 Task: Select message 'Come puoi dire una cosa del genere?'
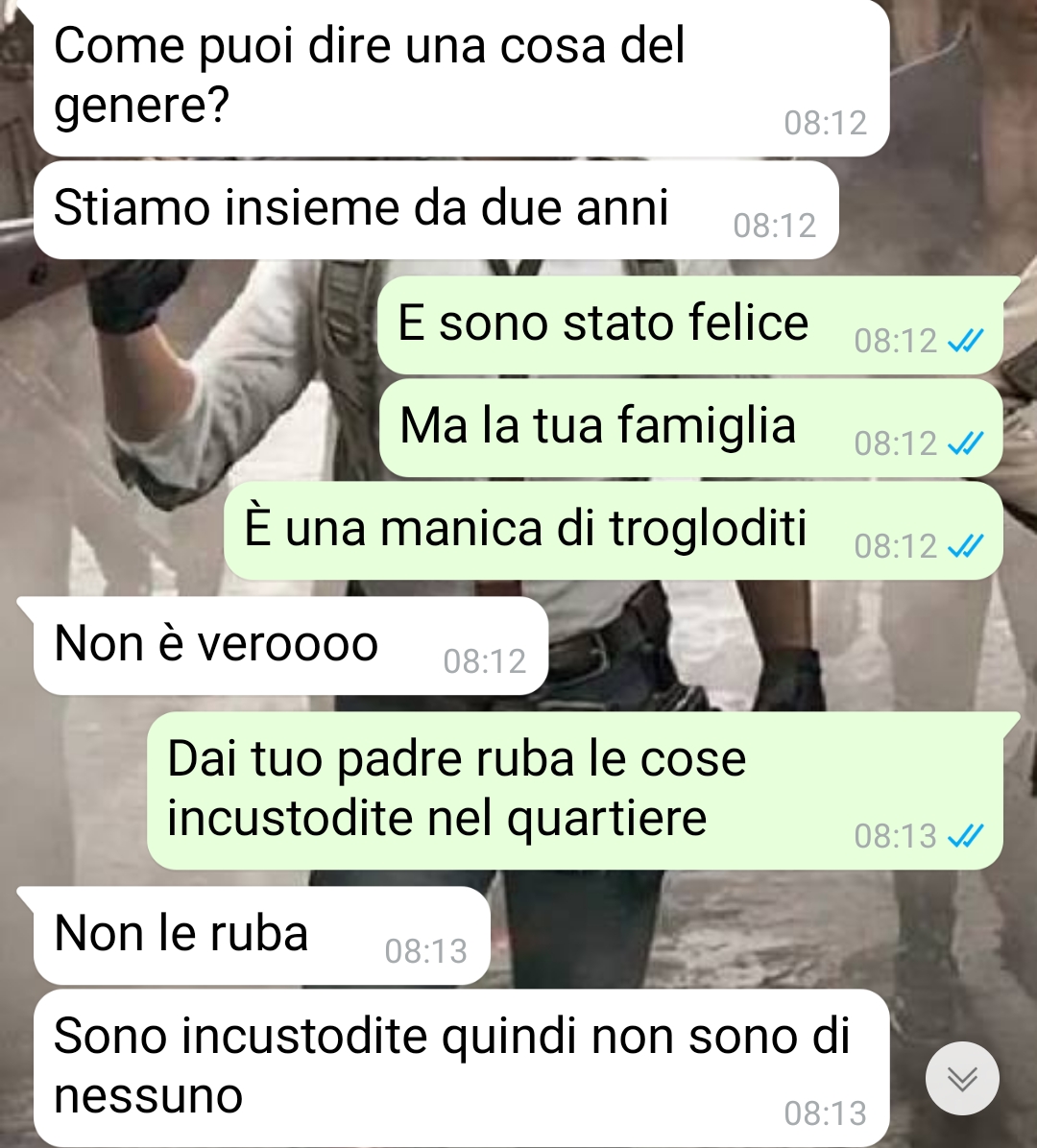pos(462,79)
